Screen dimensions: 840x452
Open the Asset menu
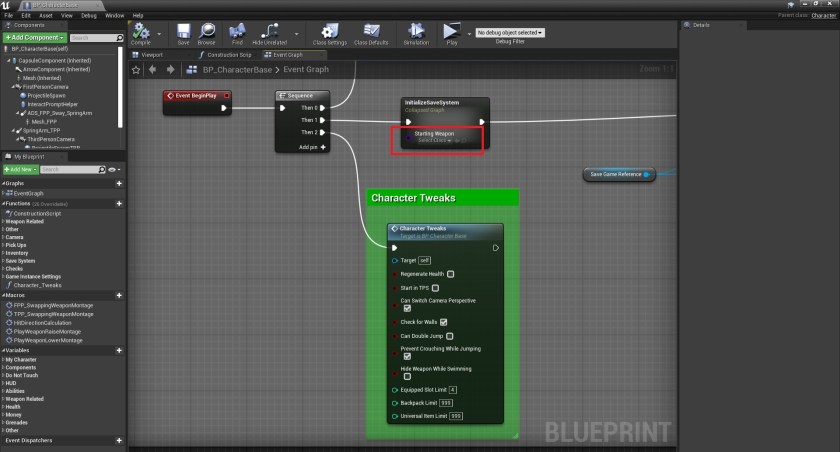click(46, 16)
